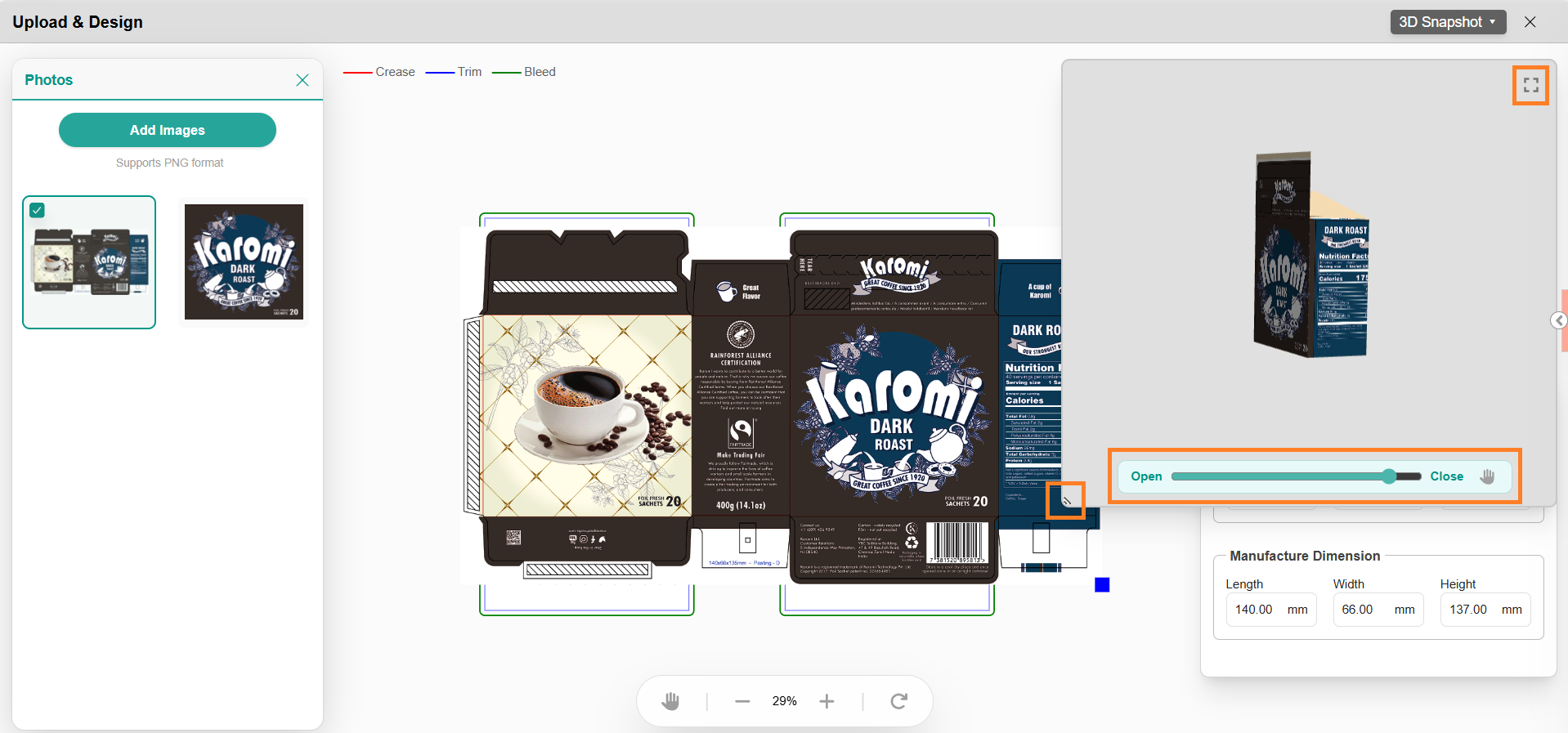Viewport: 1568px width, 733px height.
Task: Select the box dieline template thumbnail
Action: click(89, 262)
